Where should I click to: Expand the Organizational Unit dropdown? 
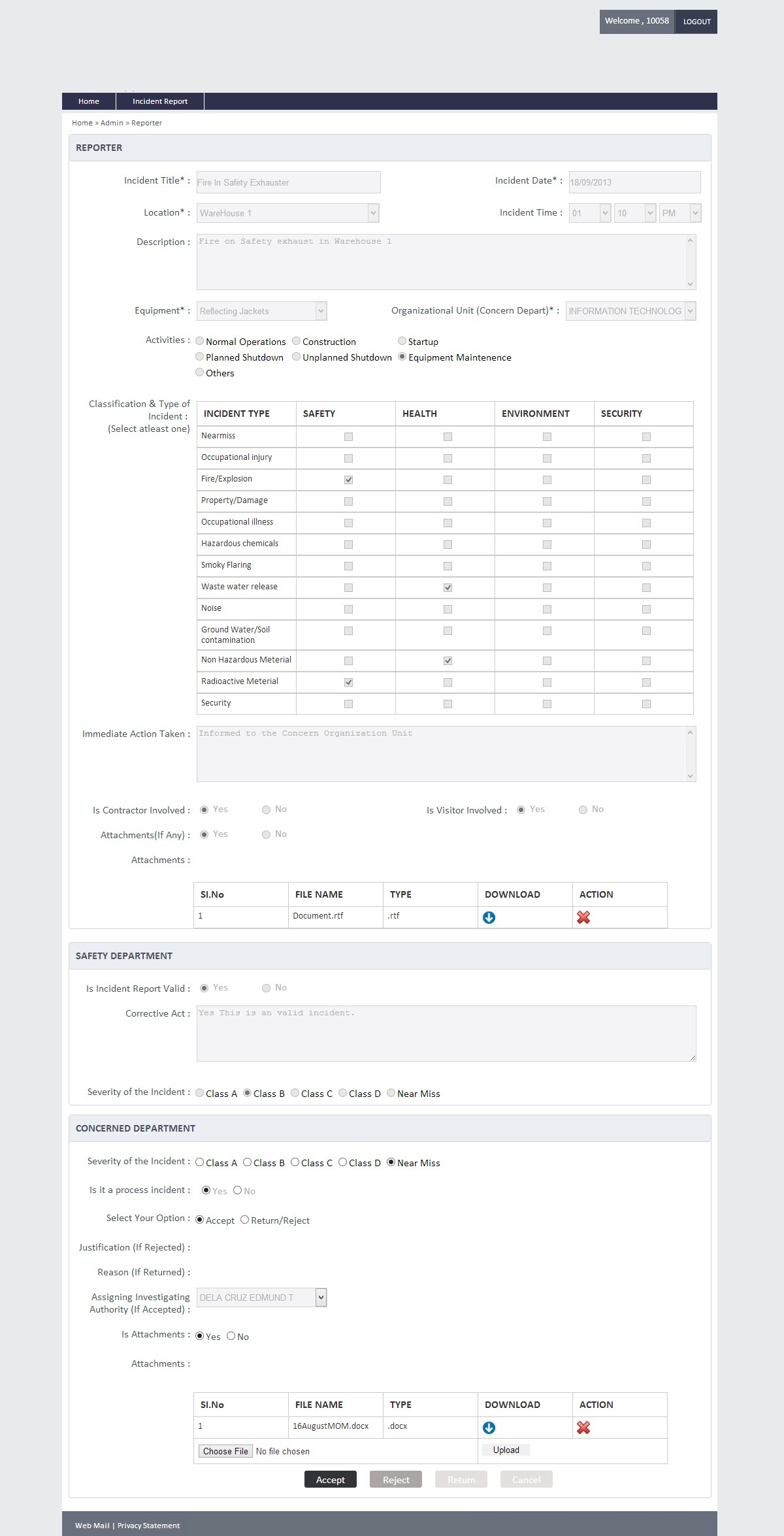631,311
